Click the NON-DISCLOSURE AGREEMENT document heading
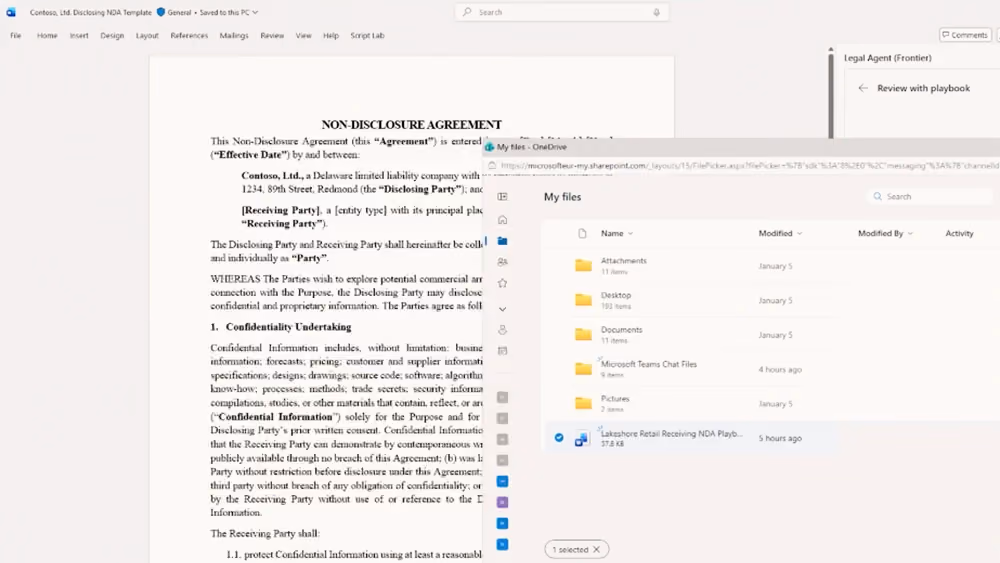The width and height of the screenshot is (1000, 563). pyautogui.click(x=411, y=124)
